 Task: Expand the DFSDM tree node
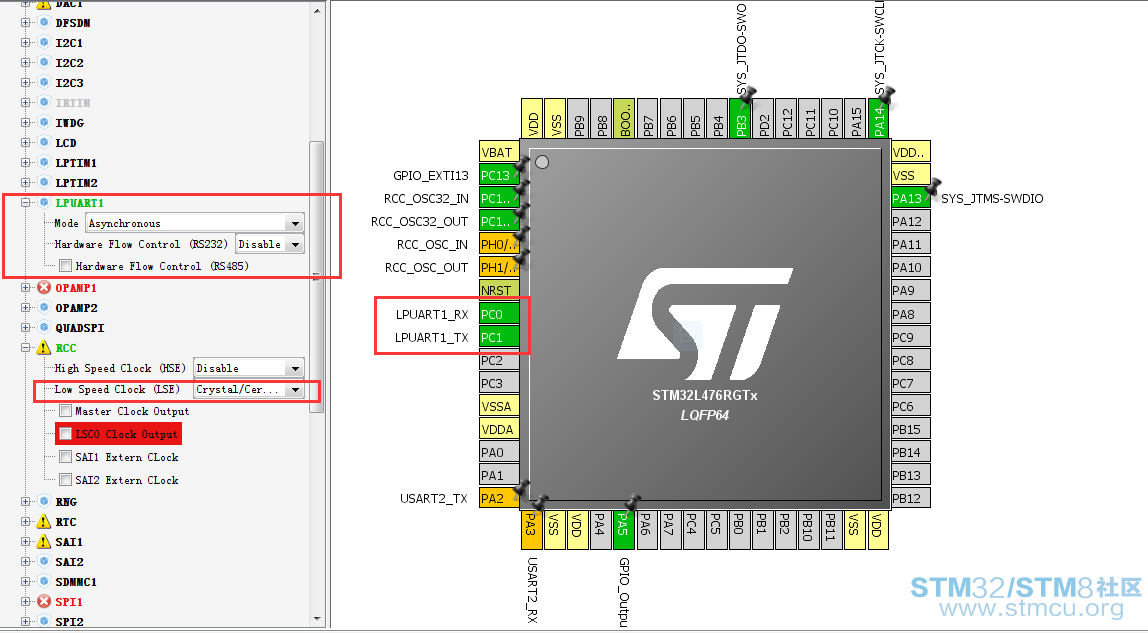(x=26, y=23)
